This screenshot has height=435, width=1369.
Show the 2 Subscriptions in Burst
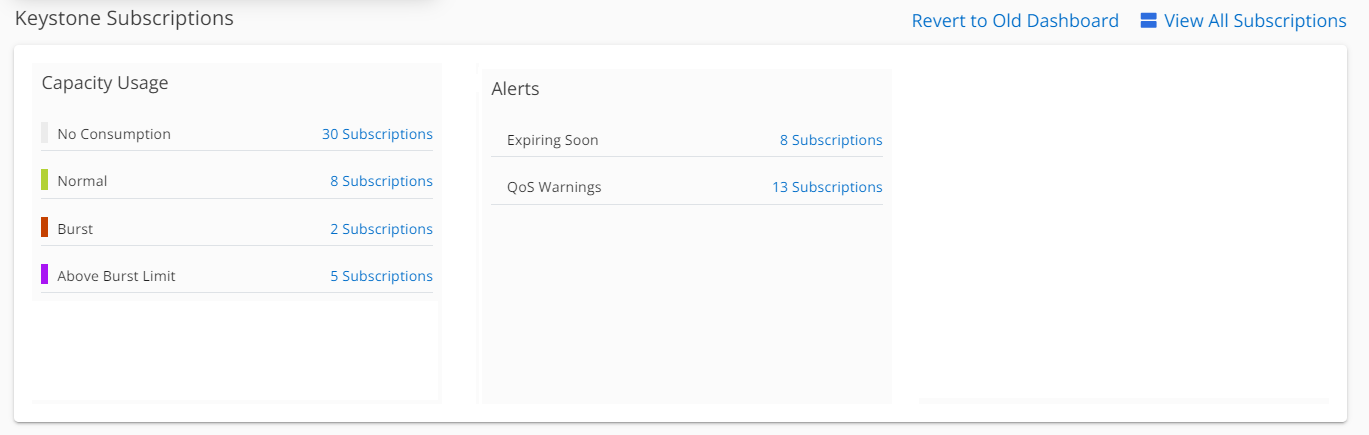381,229
